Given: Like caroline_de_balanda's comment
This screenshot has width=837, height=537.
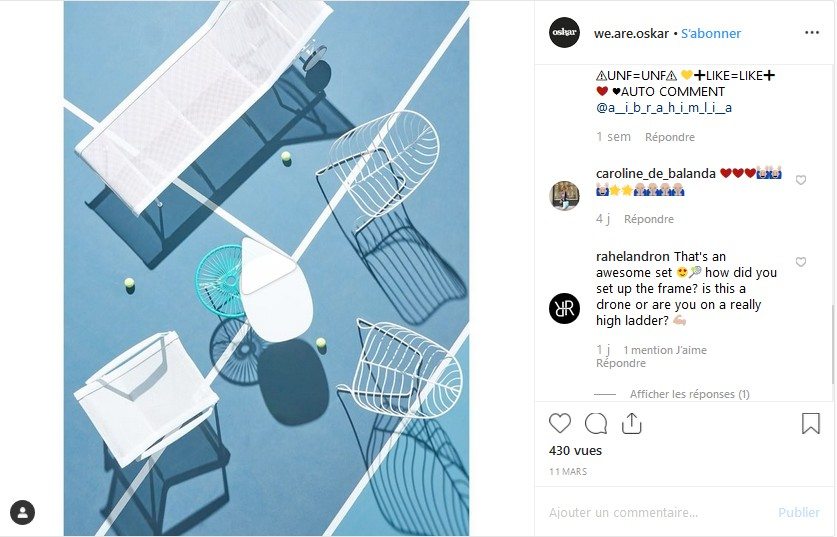Looking at the screenshot, I should coord(801,180).
